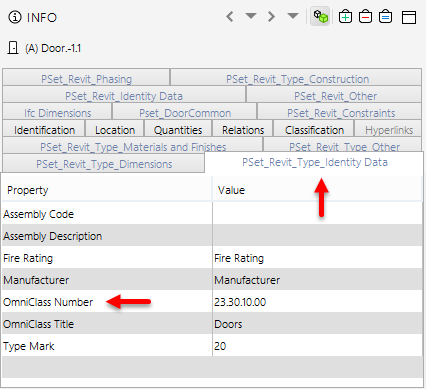Toggle the green cube selection icon

(x=320, y=16)
